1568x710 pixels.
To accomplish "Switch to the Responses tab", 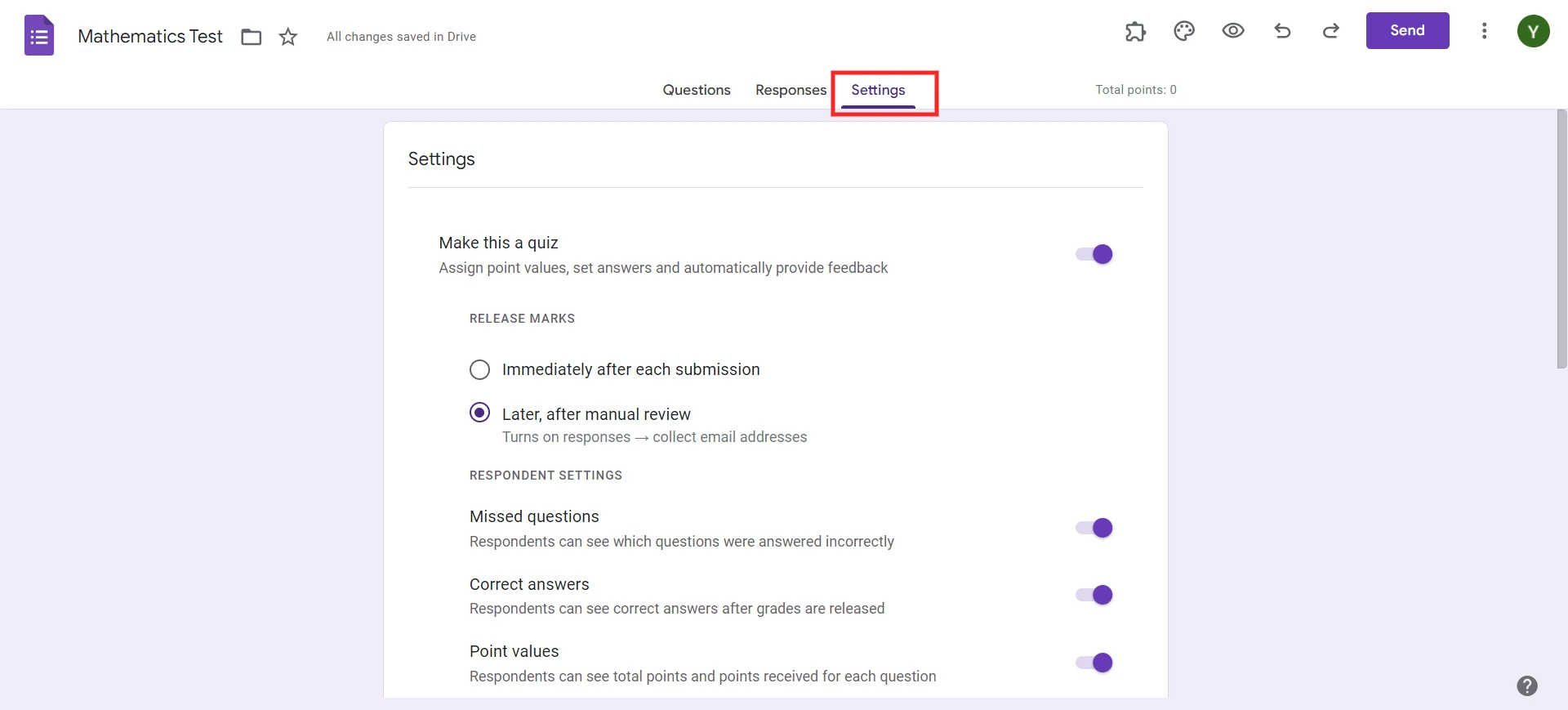I will point(791,90).
